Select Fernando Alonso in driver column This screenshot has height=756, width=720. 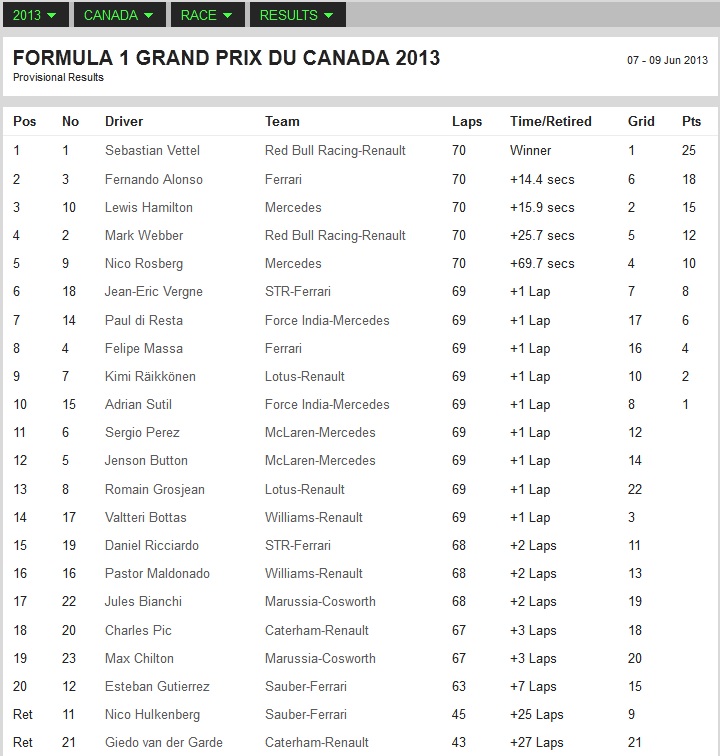(154, 179)
